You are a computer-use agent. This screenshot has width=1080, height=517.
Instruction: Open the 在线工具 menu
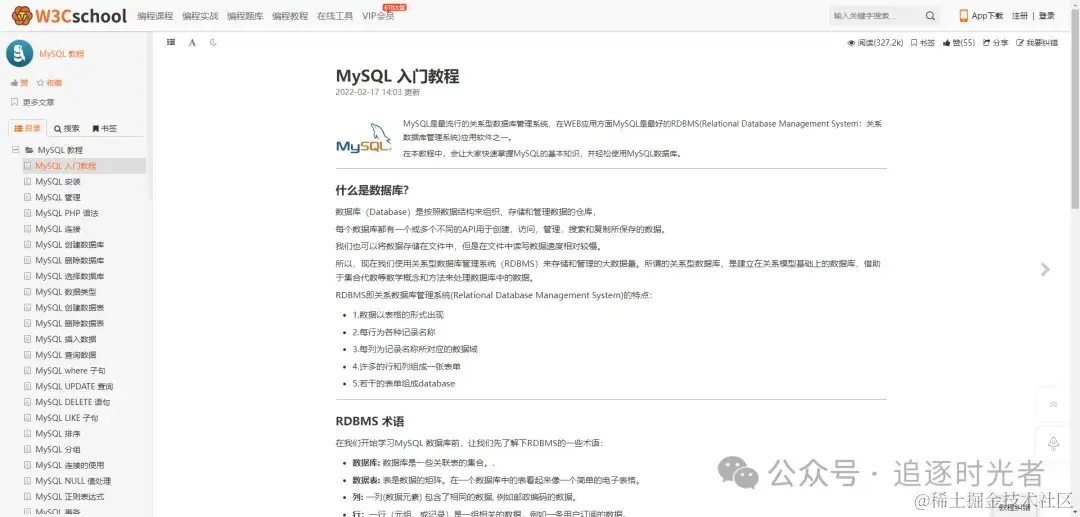[x=335, y=16]
